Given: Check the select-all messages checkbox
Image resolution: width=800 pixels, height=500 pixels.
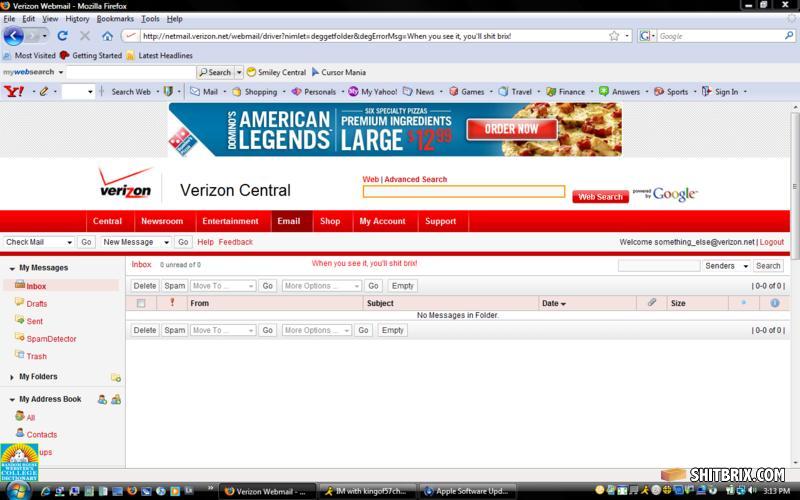Looking at the screenshot, I should click(x=141, y=303).
